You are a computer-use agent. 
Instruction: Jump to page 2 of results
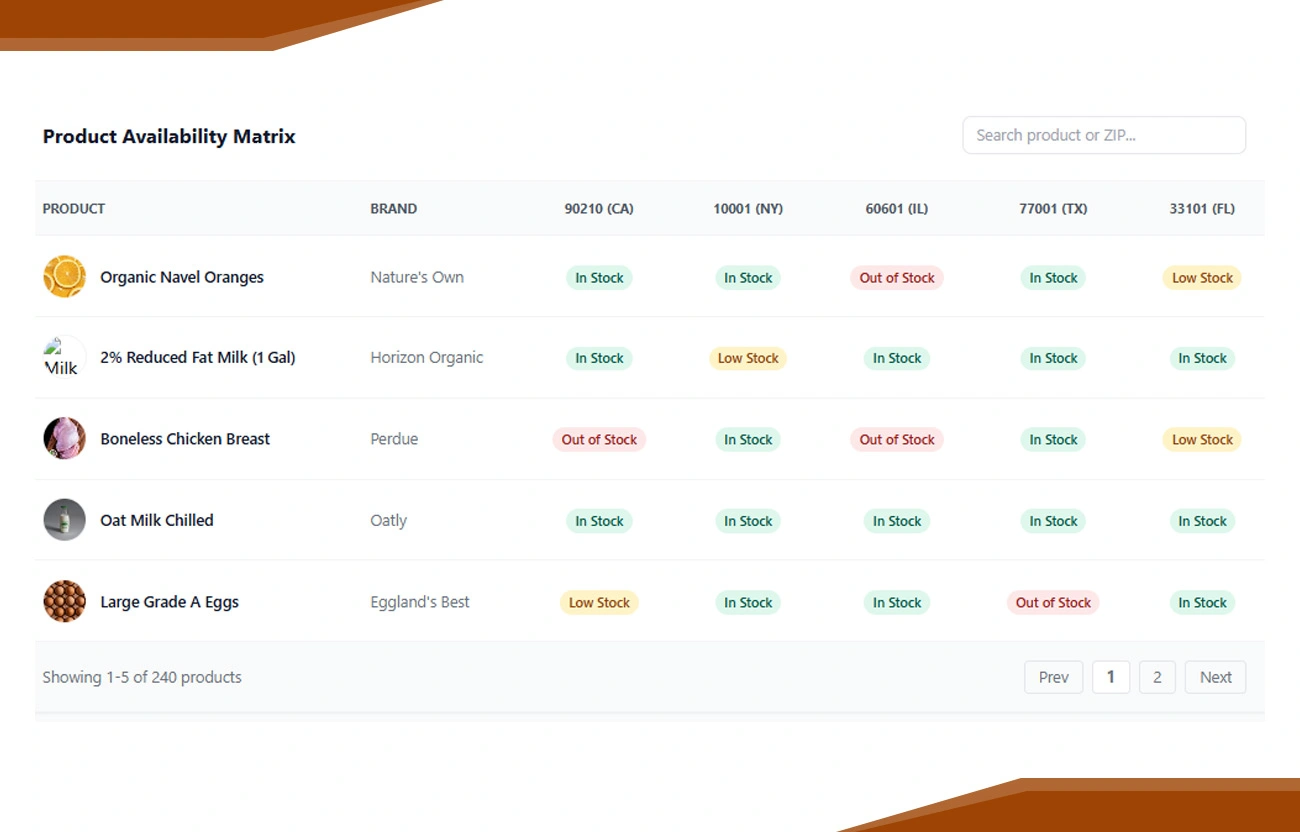coord(1157,677)
